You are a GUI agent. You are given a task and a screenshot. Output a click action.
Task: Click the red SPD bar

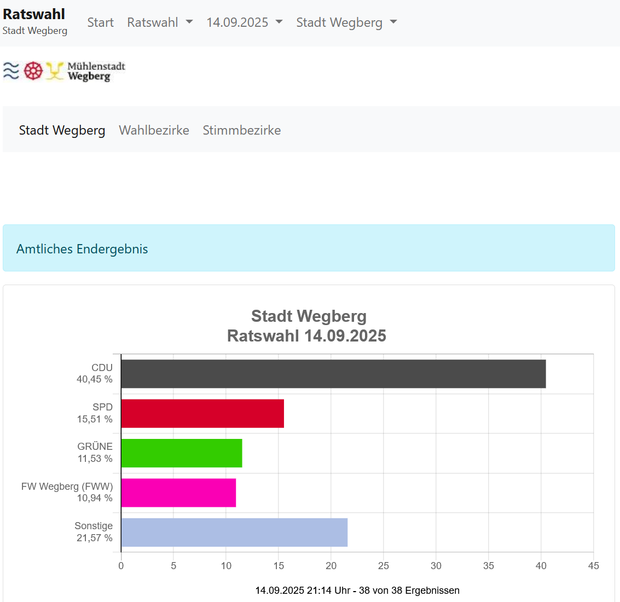click(202, 413)
